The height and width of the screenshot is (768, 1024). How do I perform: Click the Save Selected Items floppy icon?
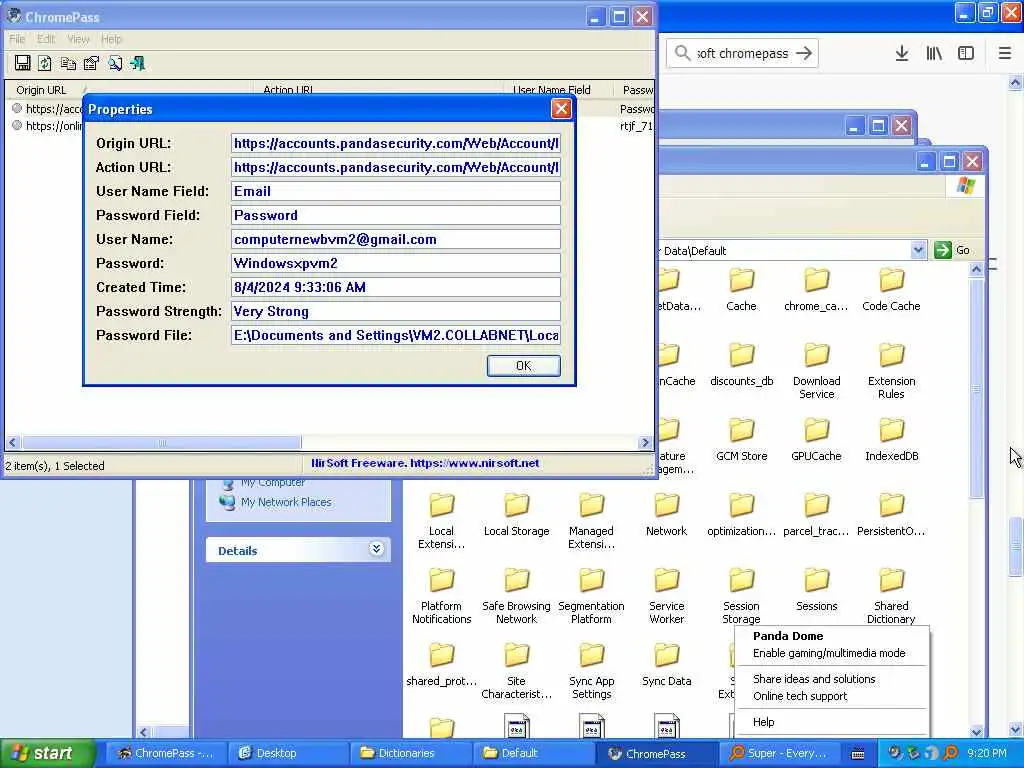pos(23,63)
